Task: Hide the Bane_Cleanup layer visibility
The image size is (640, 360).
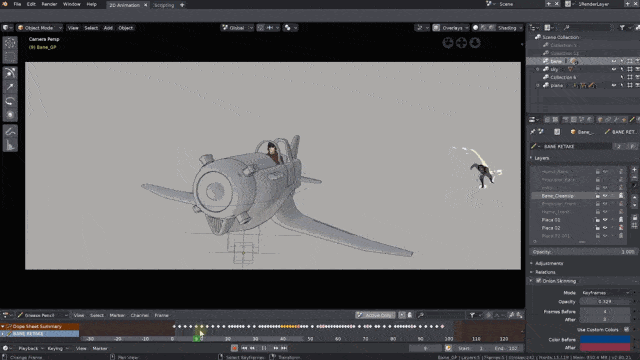Action: click(605, 196)
